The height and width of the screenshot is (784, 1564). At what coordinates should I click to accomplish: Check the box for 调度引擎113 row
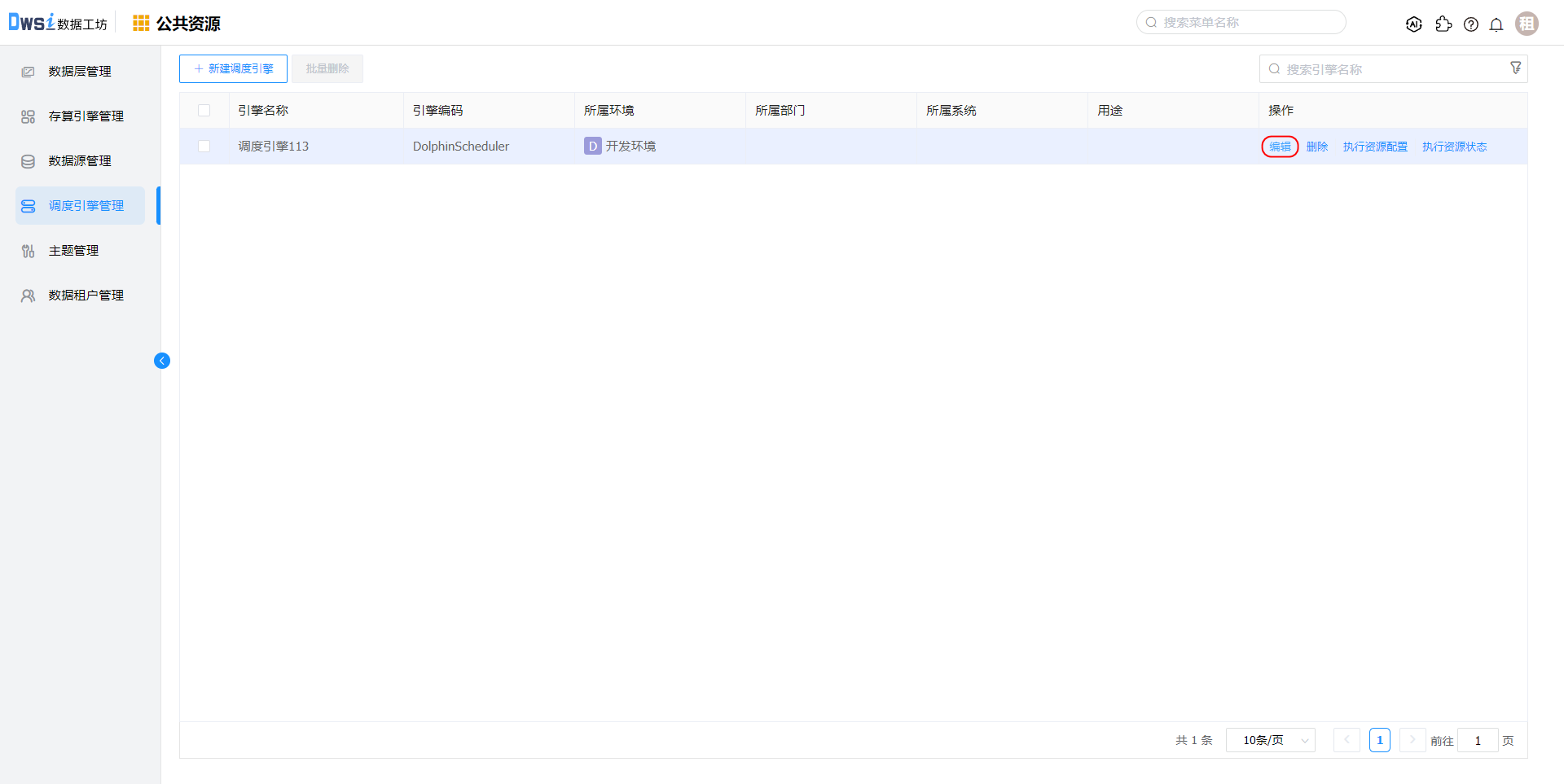click(204, 147)
